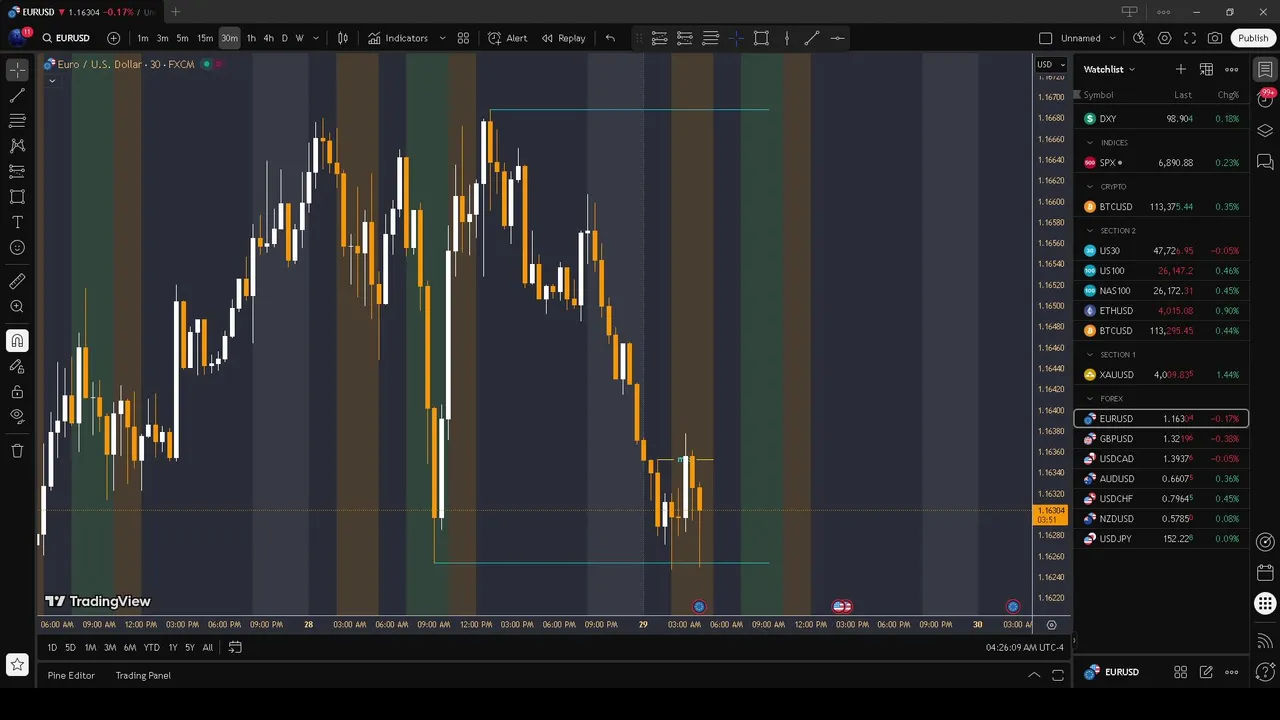Expand the Watchlist name dropdown
Image resolution: width=1280 pixels, height=720 pixels.
[x=1110, y=69]
